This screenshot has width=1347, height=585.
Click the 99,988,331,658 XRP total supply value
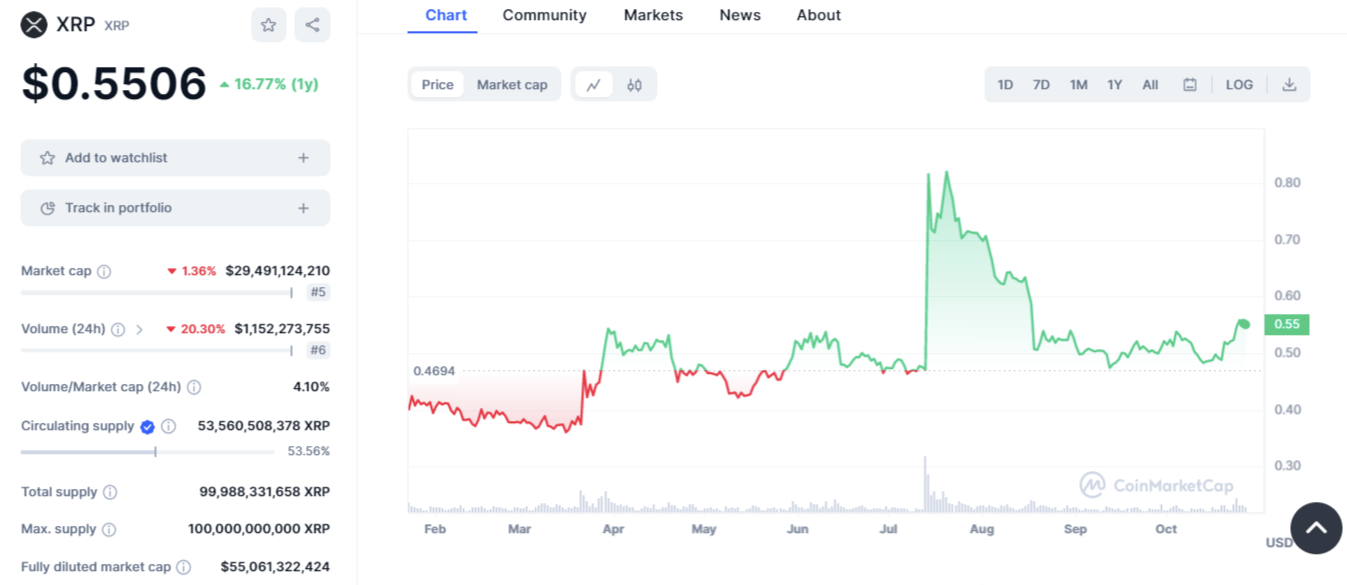[x=265, y=492]
